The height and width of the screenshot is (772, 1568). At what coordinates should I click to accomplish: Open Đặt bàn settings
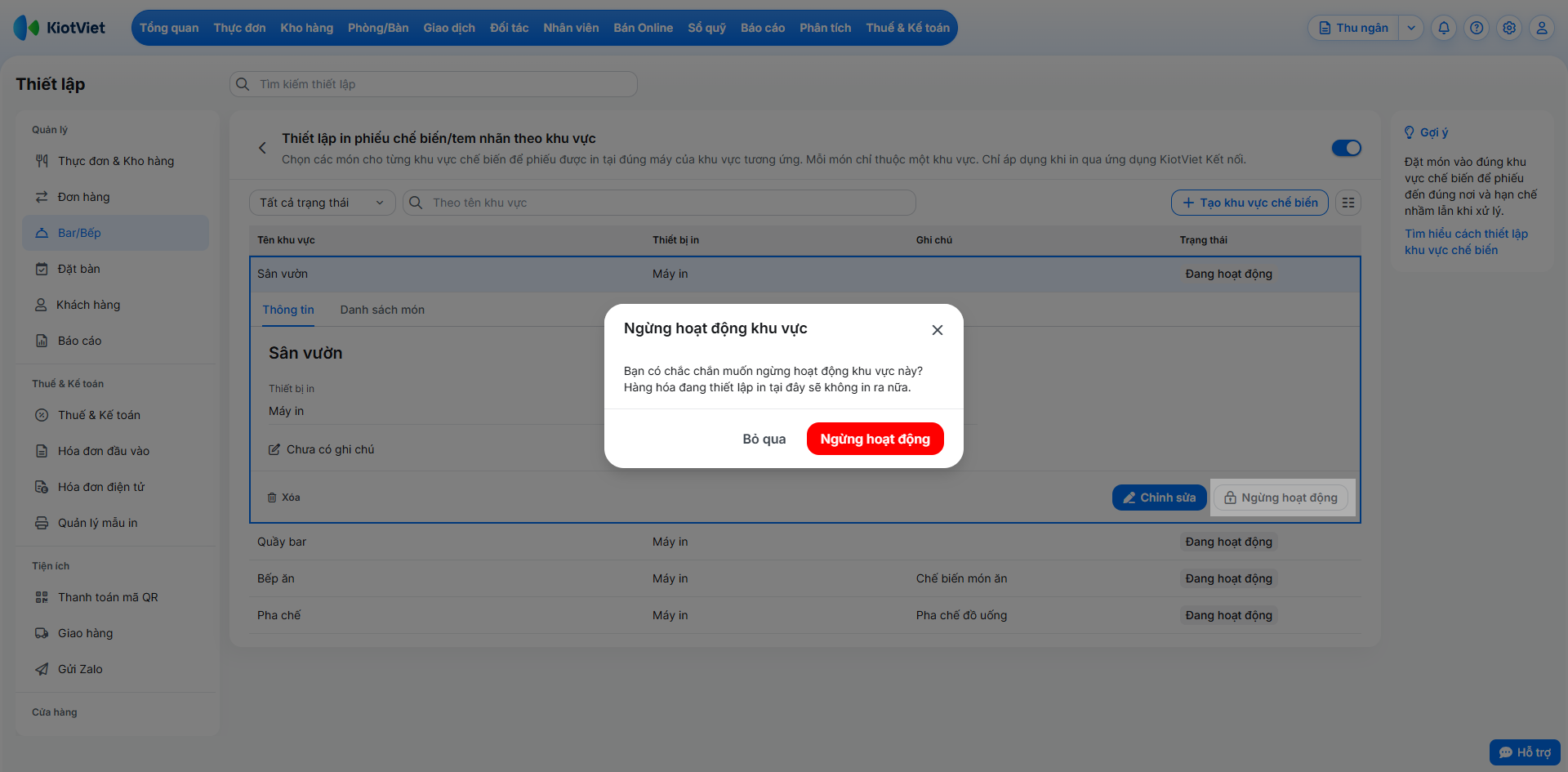point(115,269)
